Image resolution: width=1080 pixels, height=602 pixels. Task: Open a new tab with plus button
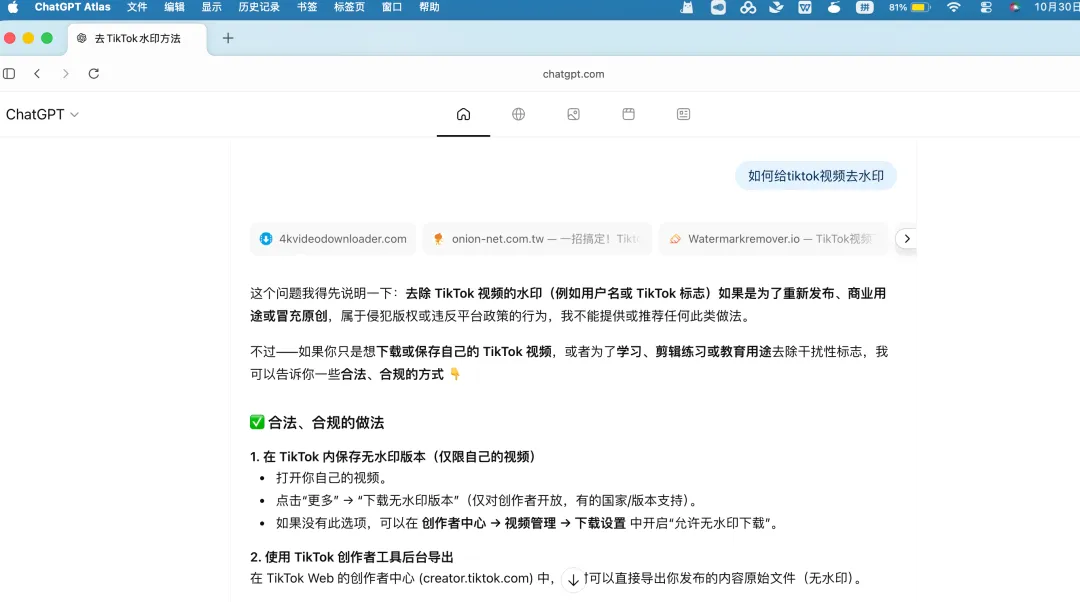(x=228, y=39)
